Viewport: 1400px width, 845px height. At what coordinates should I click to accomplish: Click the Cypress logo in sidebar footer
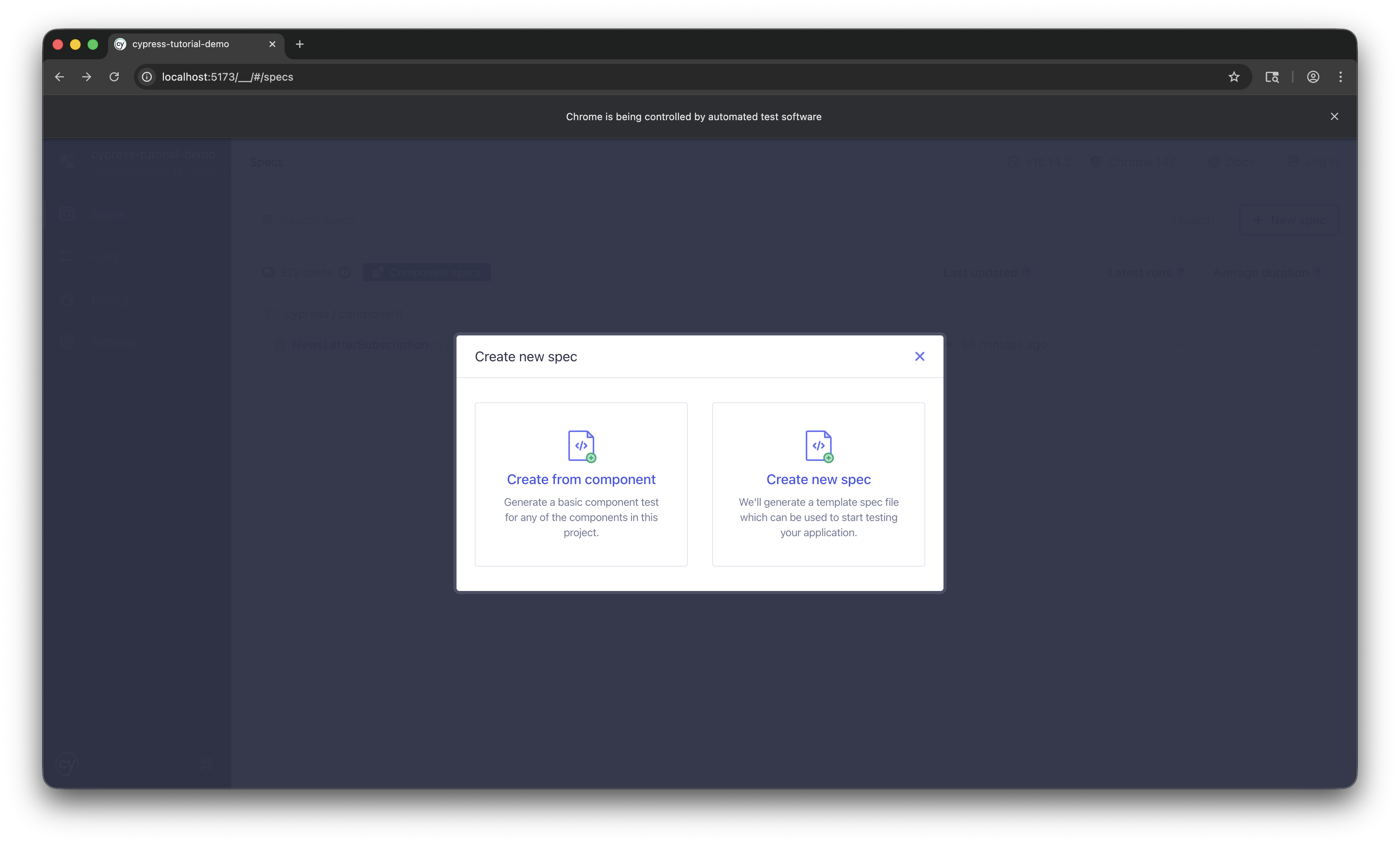(x=67, y=764)
